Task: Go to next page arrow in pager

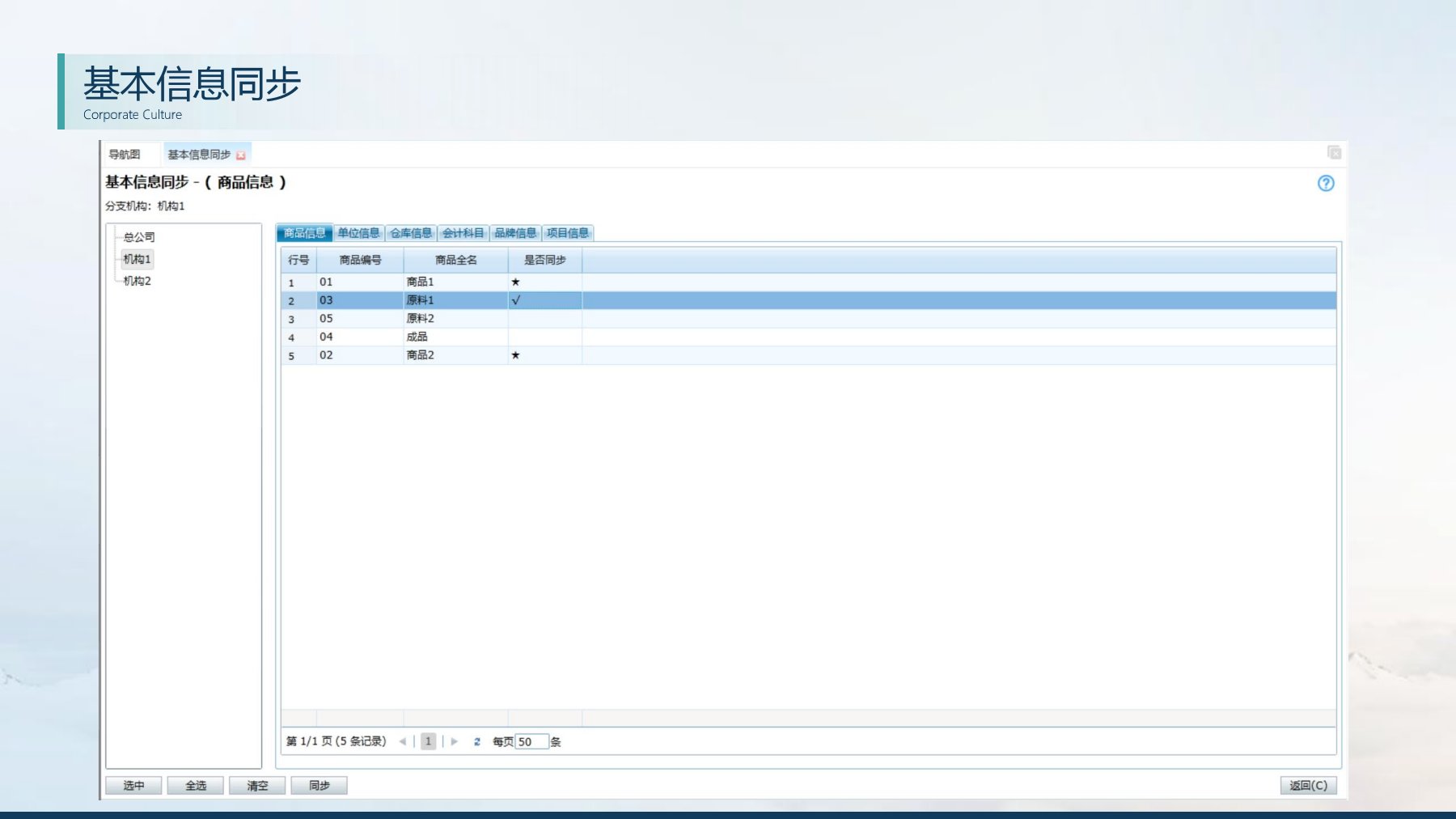Action: pyautogui.click(x=455, y=741)
